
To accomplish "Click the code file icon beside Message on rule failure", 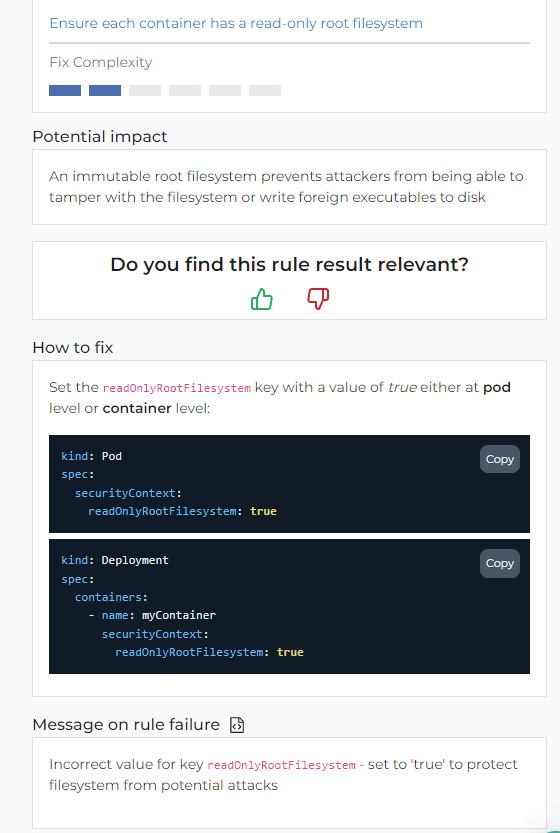I will (x=237, y=725).
